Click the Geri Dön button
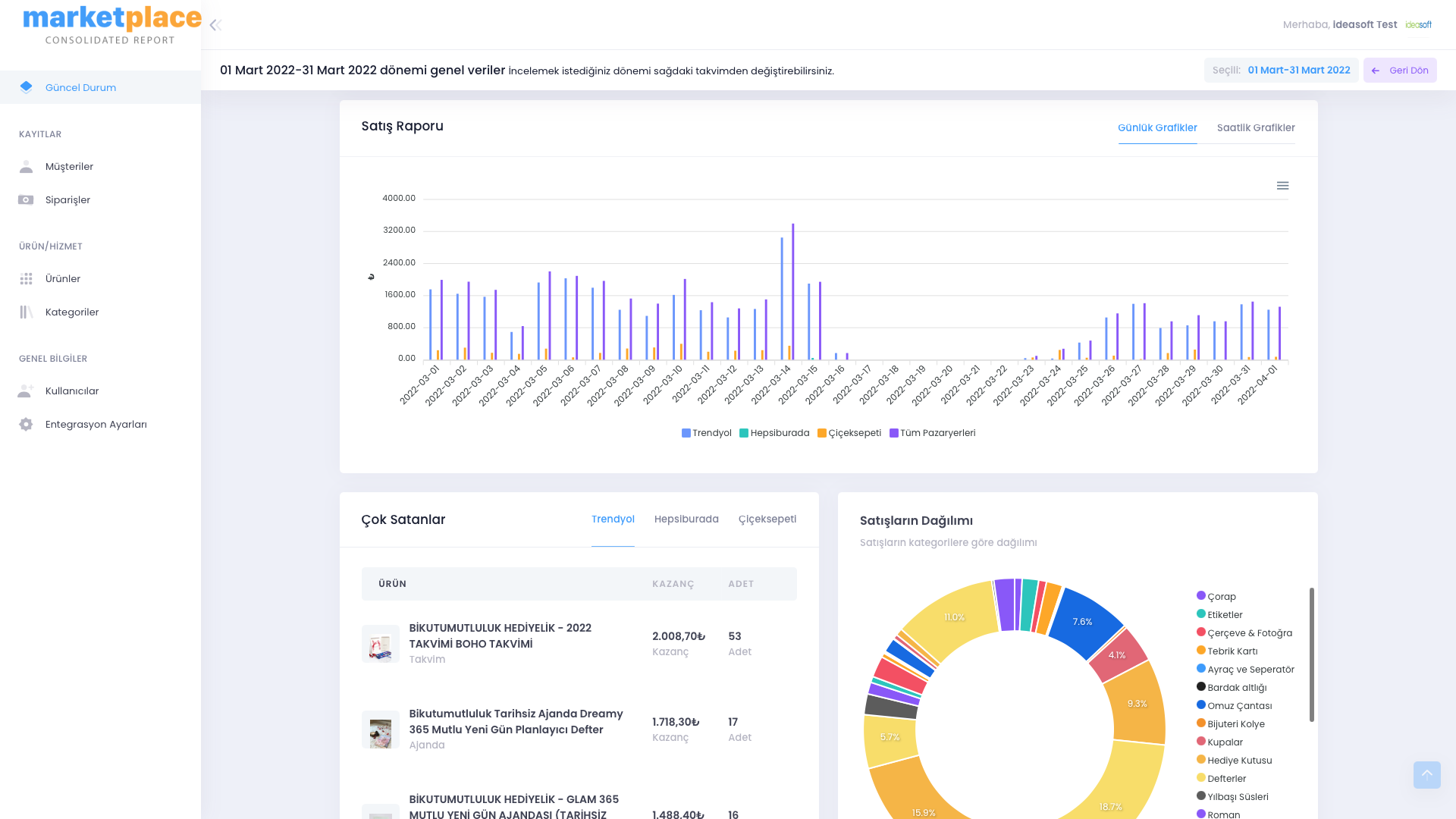Screen dimensions: 1456x819 1400,71
